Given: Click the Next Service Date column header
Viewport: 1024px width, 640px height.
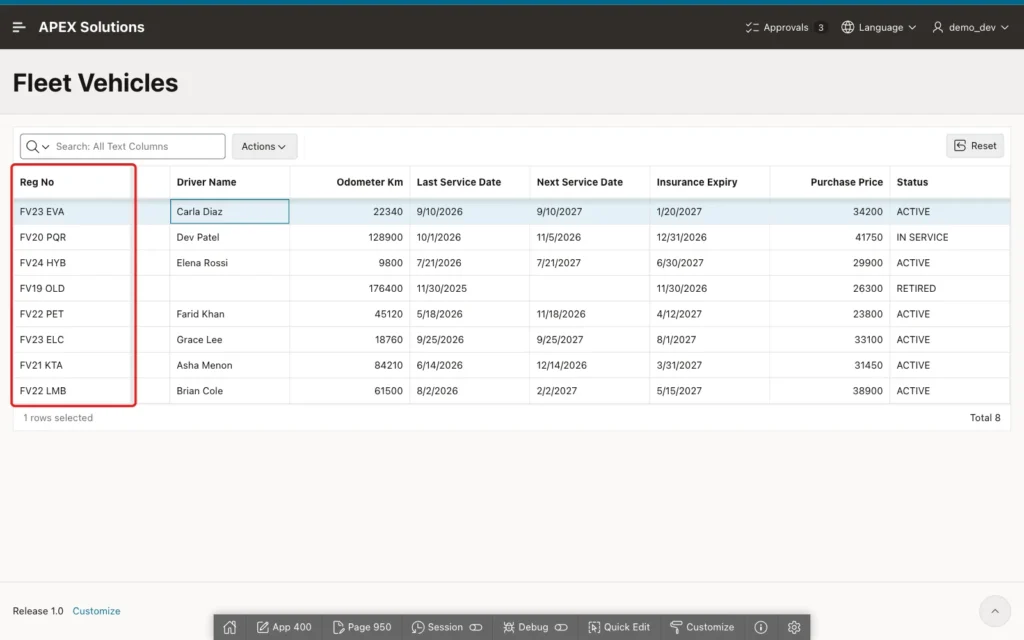Looking at the screenshot, I should 590,182.
